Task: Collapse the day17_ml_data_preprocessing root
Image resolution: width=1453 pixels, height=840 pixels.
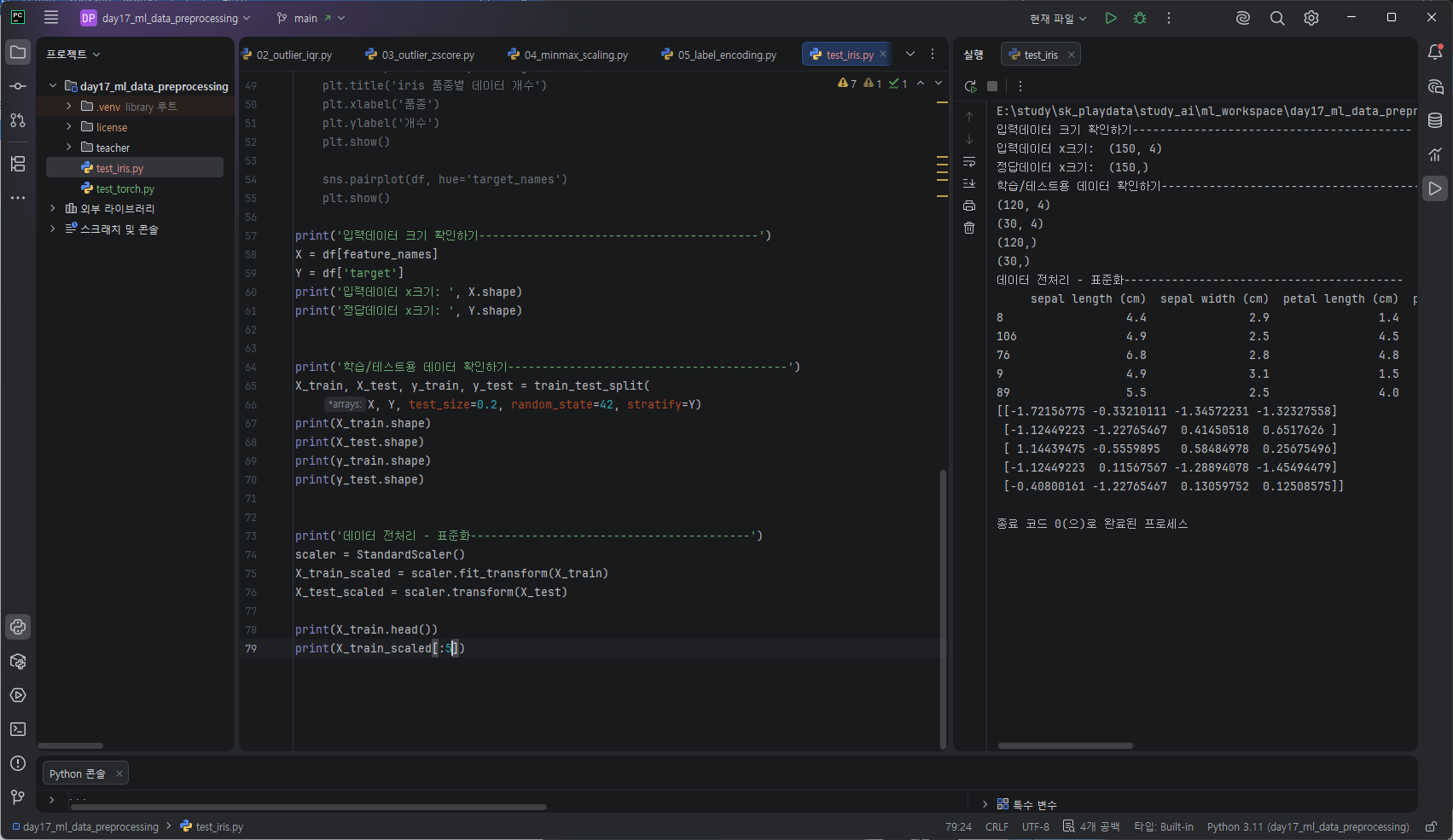Action: 53,85
